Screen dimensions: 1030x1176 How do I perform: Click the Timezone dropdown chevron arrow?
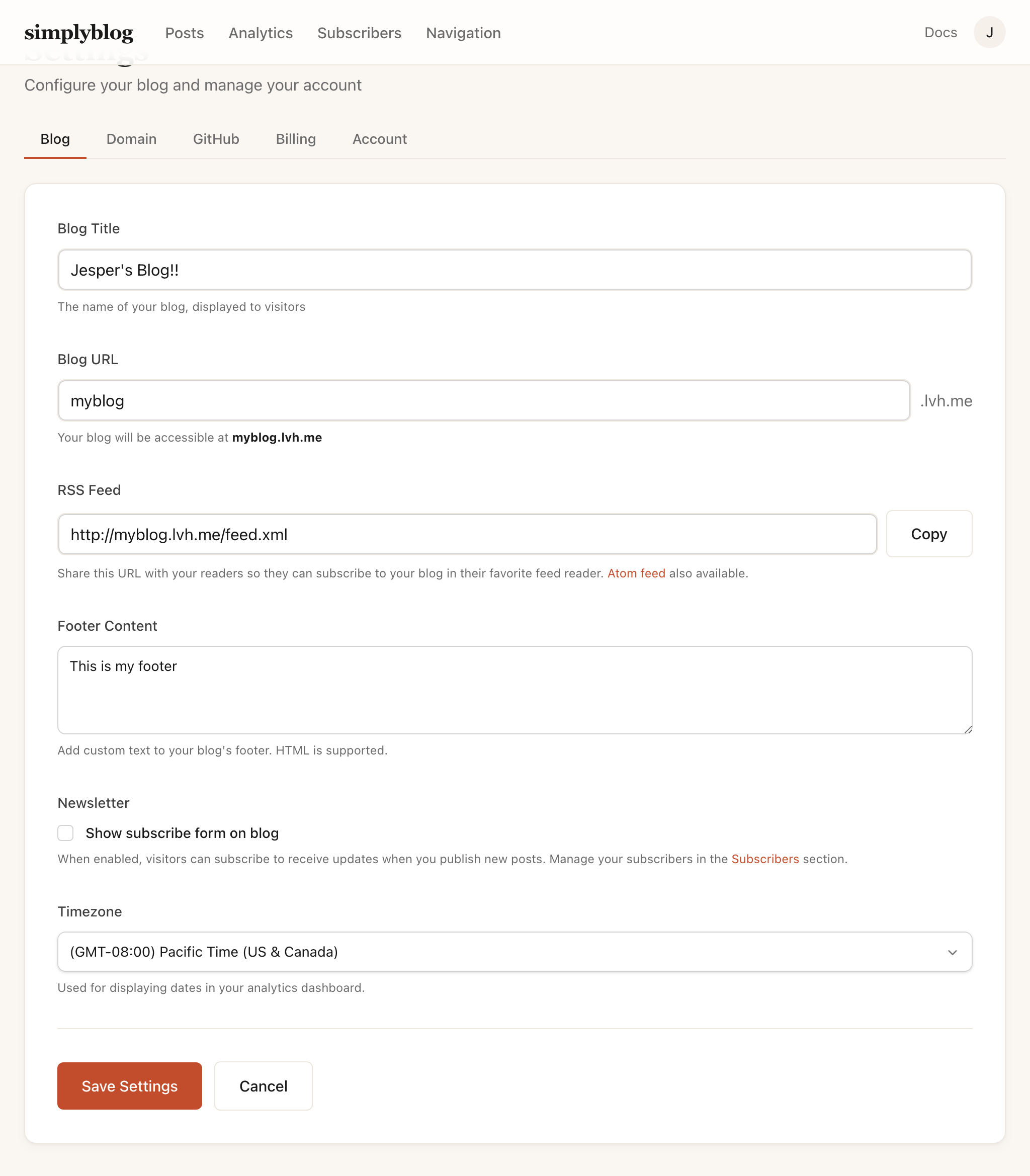pos(953,952)
